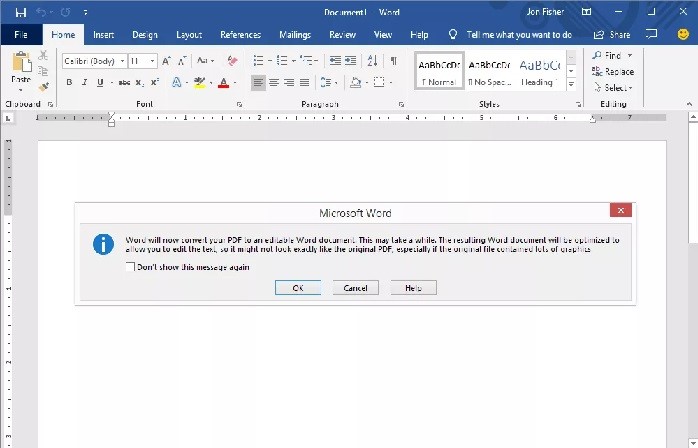Toggle Show/Hide paragraph marks
Image resolution: width=698 pixels, height=448 pixels.
point(394,61)
